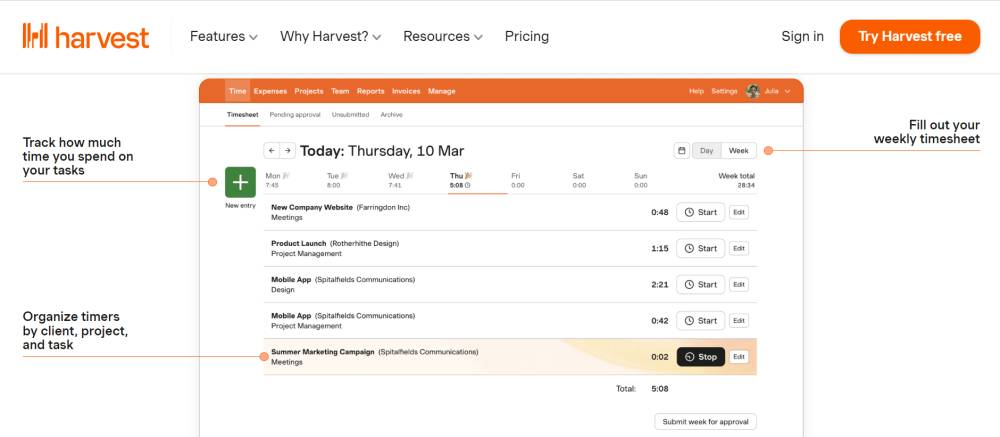1000x437 pixels.
Task: Open the calendar date picker icon
Action: pyautogui.click(x=681, y=151)
